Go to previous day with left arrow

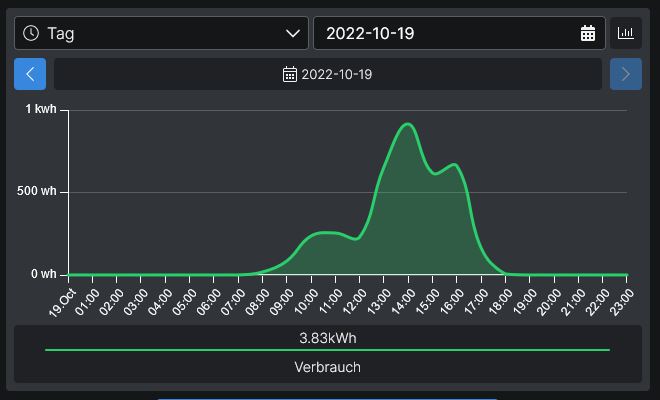tap(30, 74)
